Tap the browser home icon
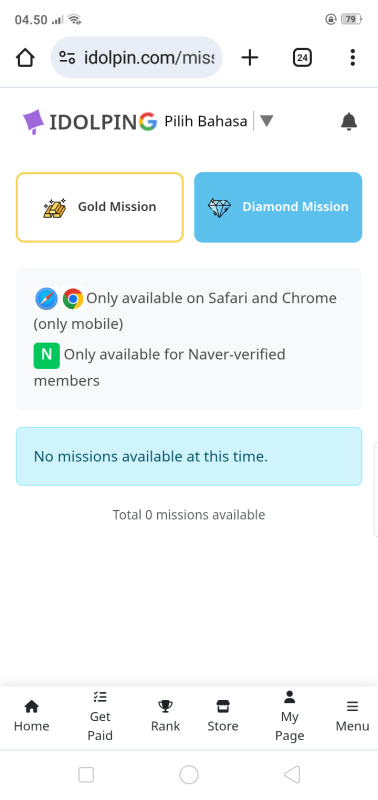Image resolution: width=378 pixels, height=800 pixels. pos(25,58)
